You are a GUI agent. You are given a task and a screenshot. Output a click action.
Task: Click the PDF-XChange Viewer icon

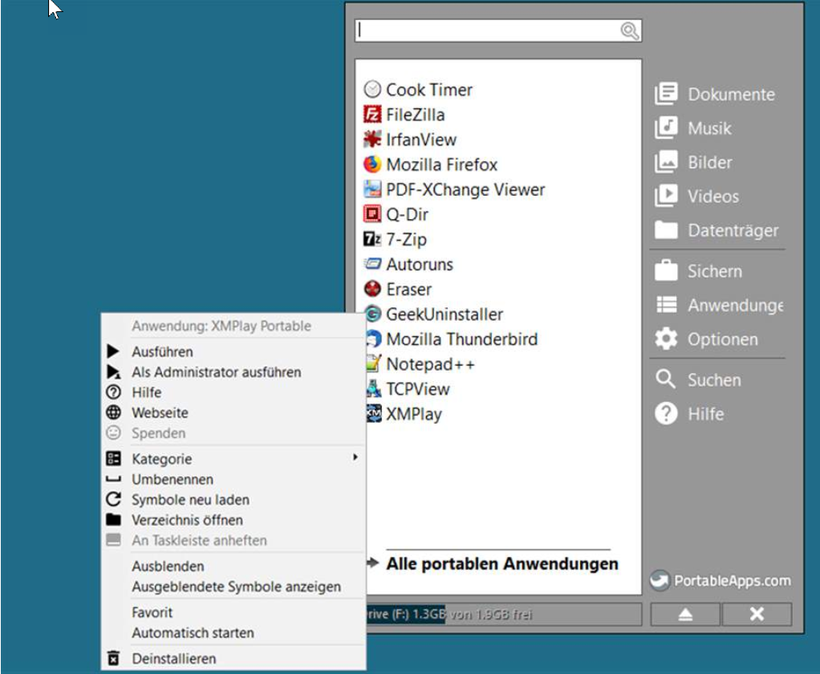click(x=372, y=189)
